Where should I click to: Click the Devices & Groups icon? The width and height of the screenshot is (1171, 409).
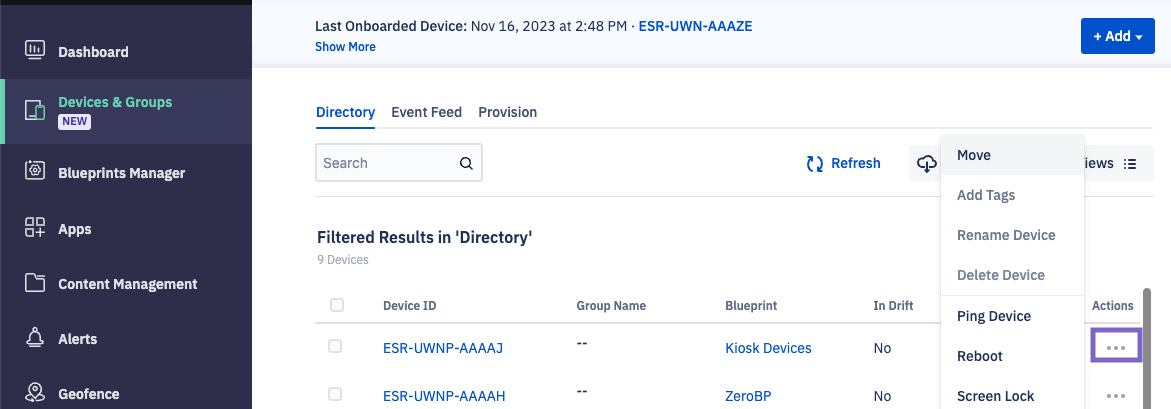(x=35, y=110)
